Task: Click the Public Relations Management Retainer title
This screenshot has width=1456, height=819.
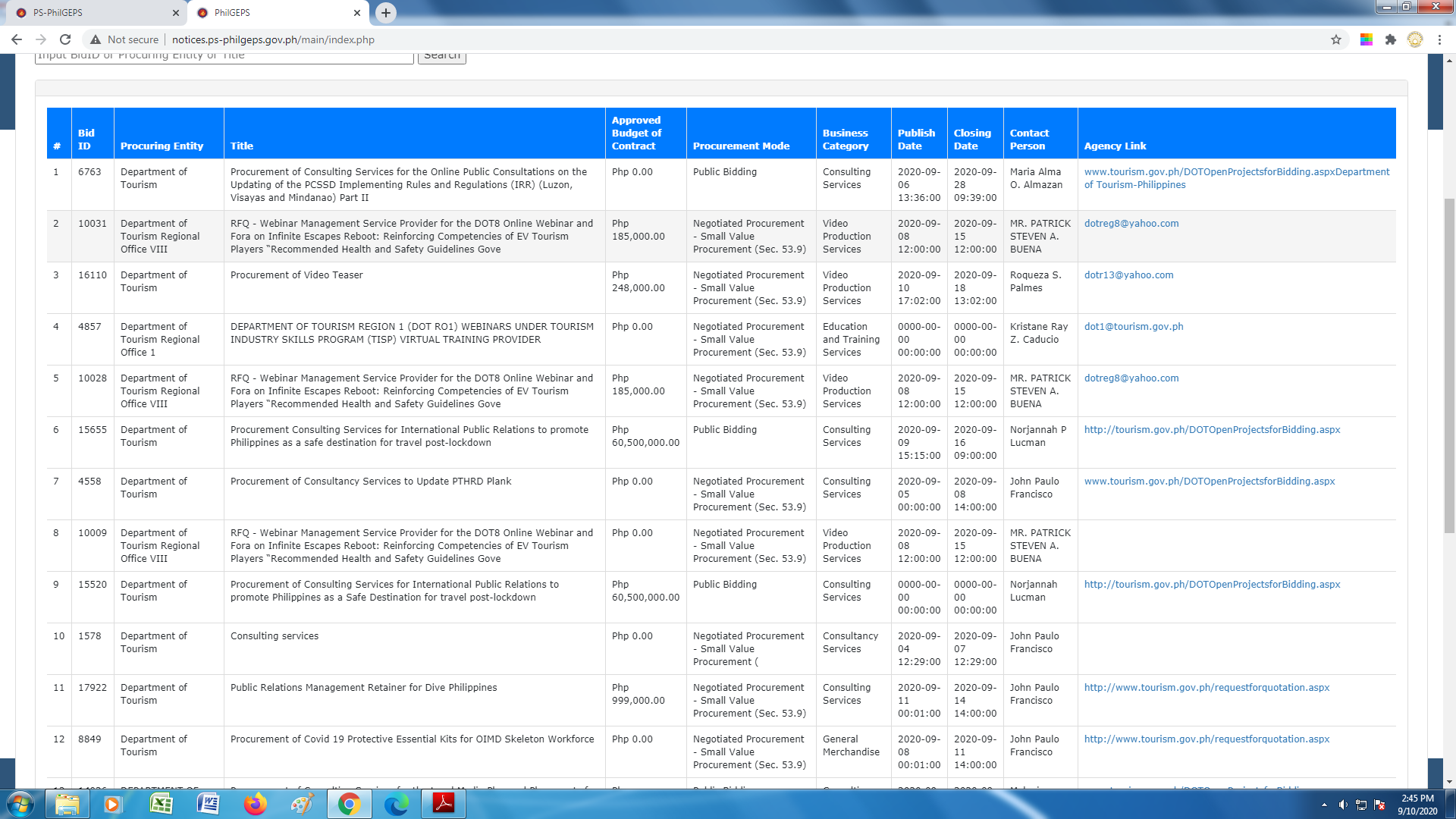Action: [363, 687]
